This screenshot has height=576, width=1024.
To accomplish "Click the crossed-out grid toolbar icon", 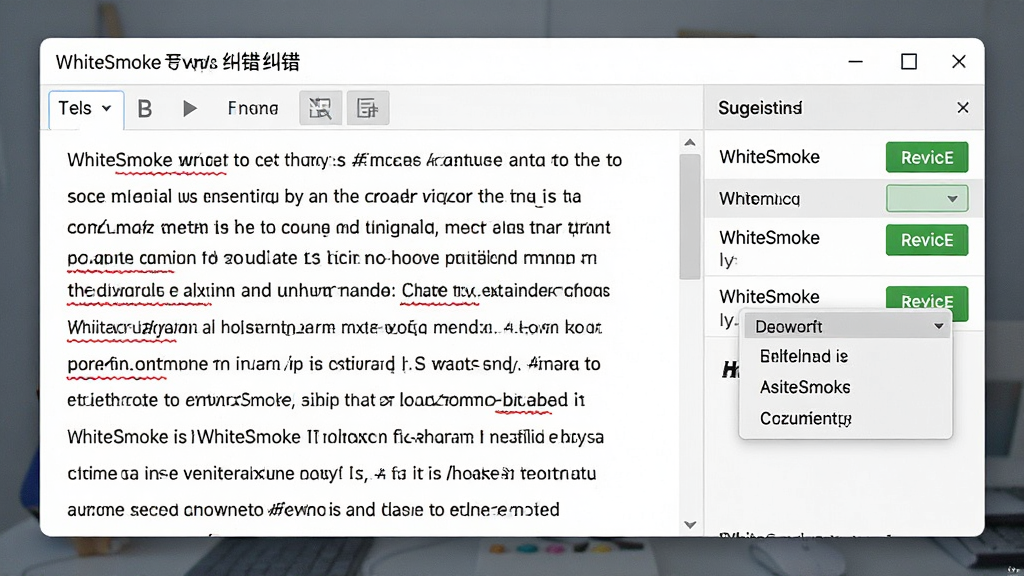I will point(320,108).
